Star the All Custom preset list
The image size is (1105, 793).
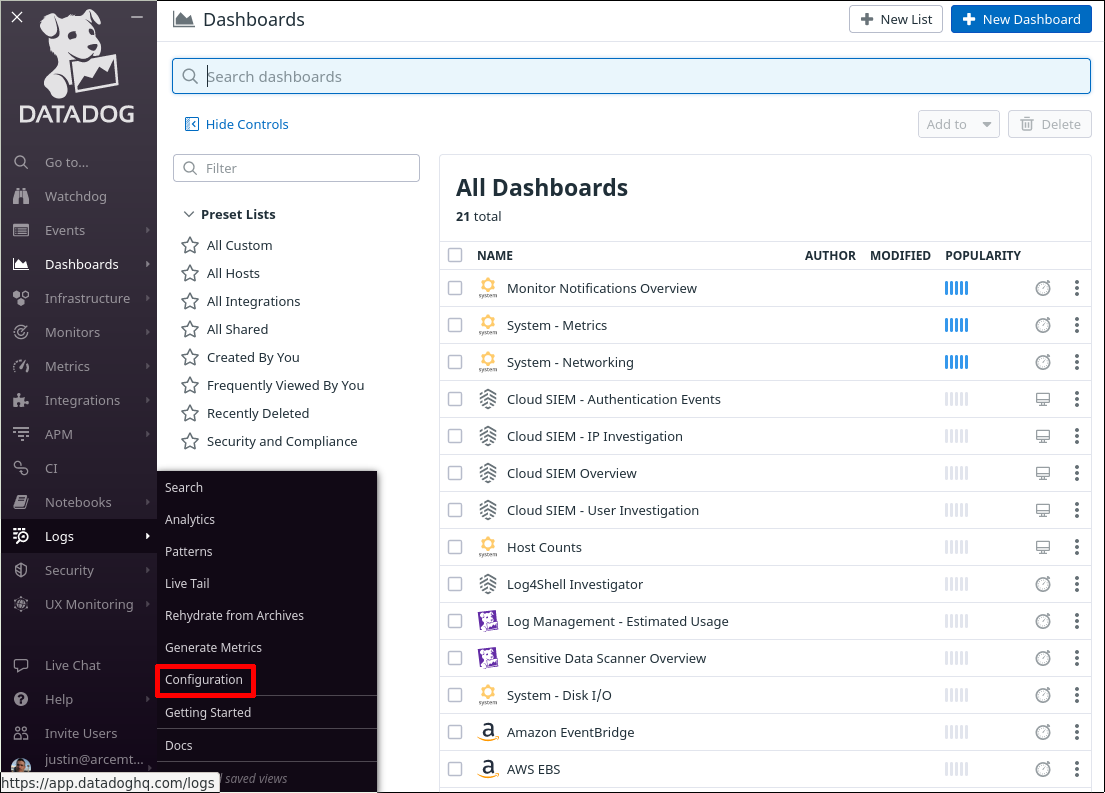[x=190, y=245]
